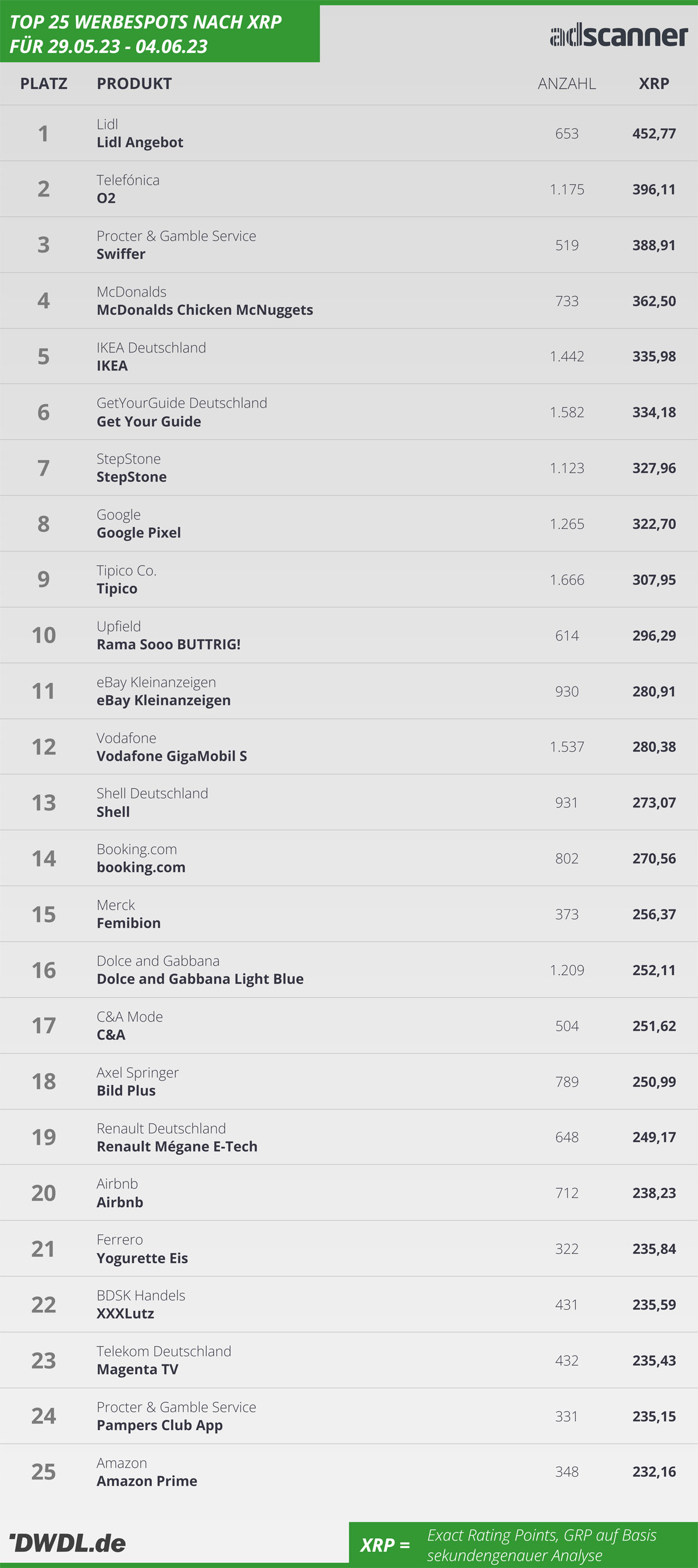Click the Vodafone GigaMobil S entry
Viewport: 698px width, 1568px height.
(x=348, y=747)
